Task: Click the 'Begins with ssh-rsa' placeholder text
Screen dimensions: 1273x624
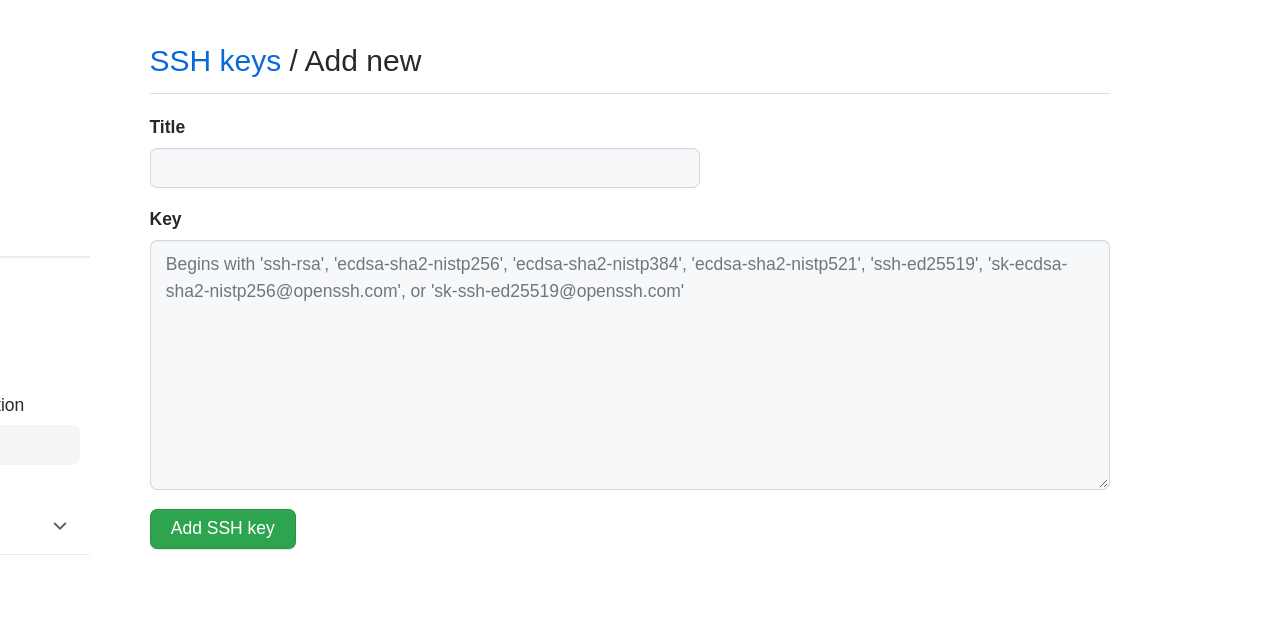Action: pyautogui.click(x=245, y=264)
